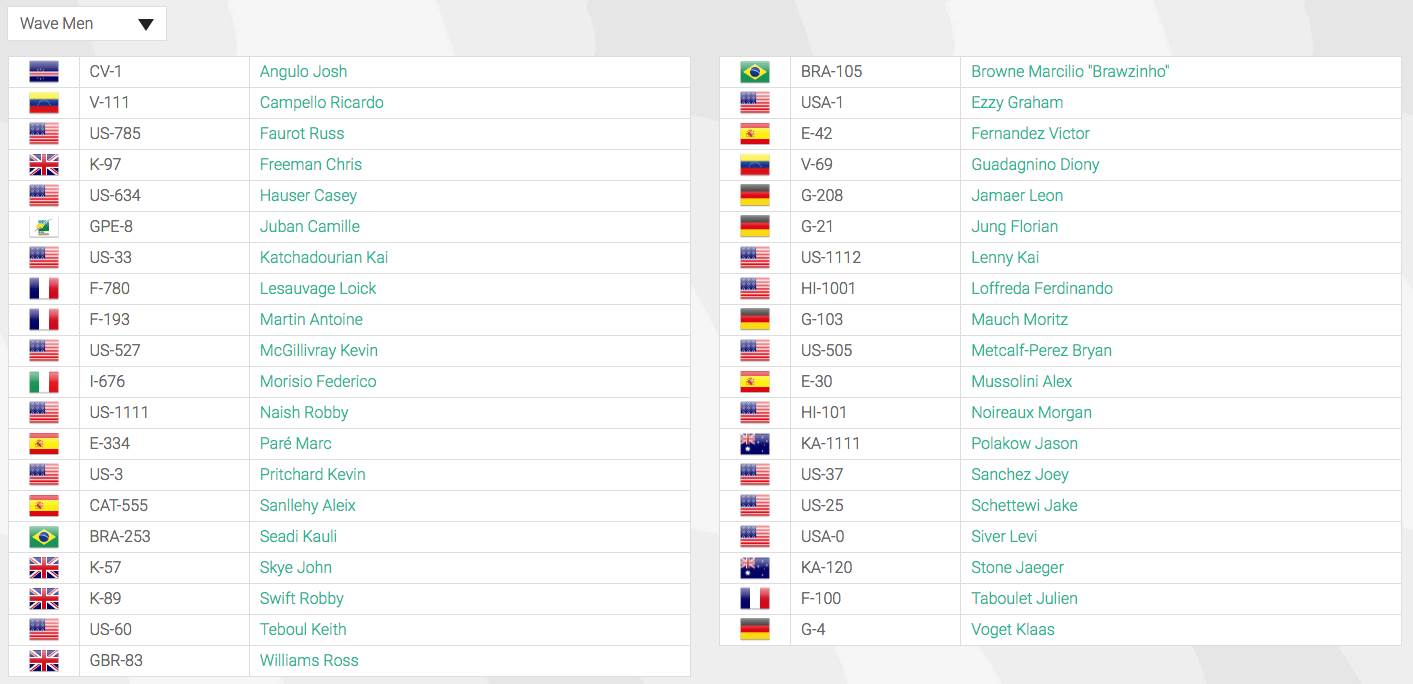1413x684 pixels.
Task: Open Swift Robby's rider link
Action: (301, 599)
